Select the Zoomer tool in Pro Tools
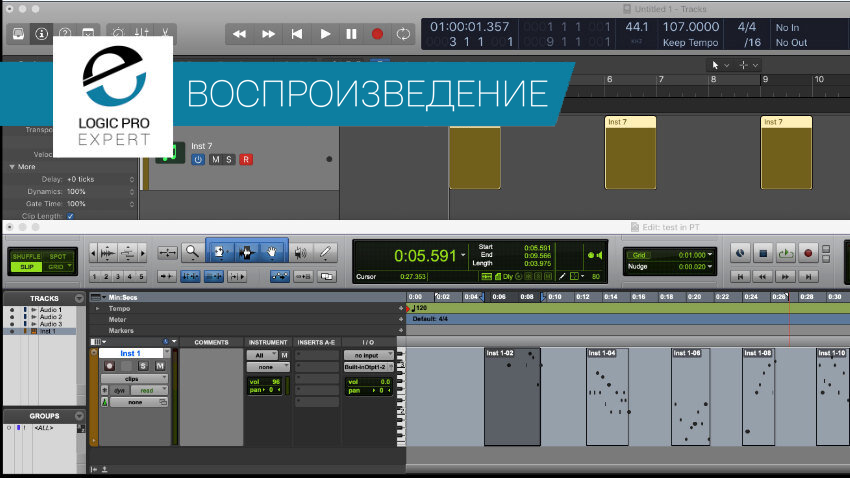The width and height of the screenshot is (850, 478). pos(192,253)
